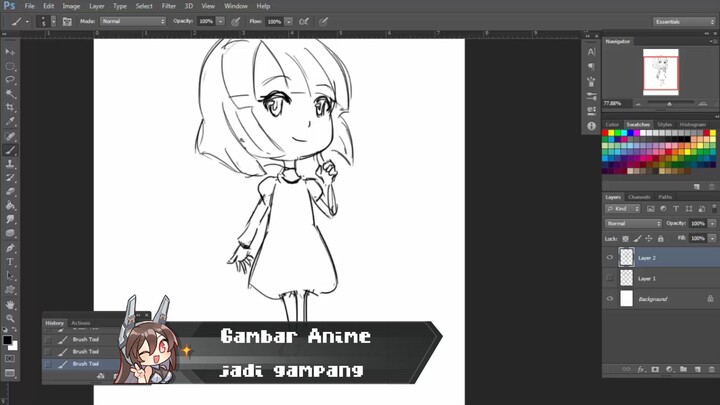Open the Essentials workspace dropdown
Image resolution: width=720 pixels, height=405 pixels.
coord(684,22)
